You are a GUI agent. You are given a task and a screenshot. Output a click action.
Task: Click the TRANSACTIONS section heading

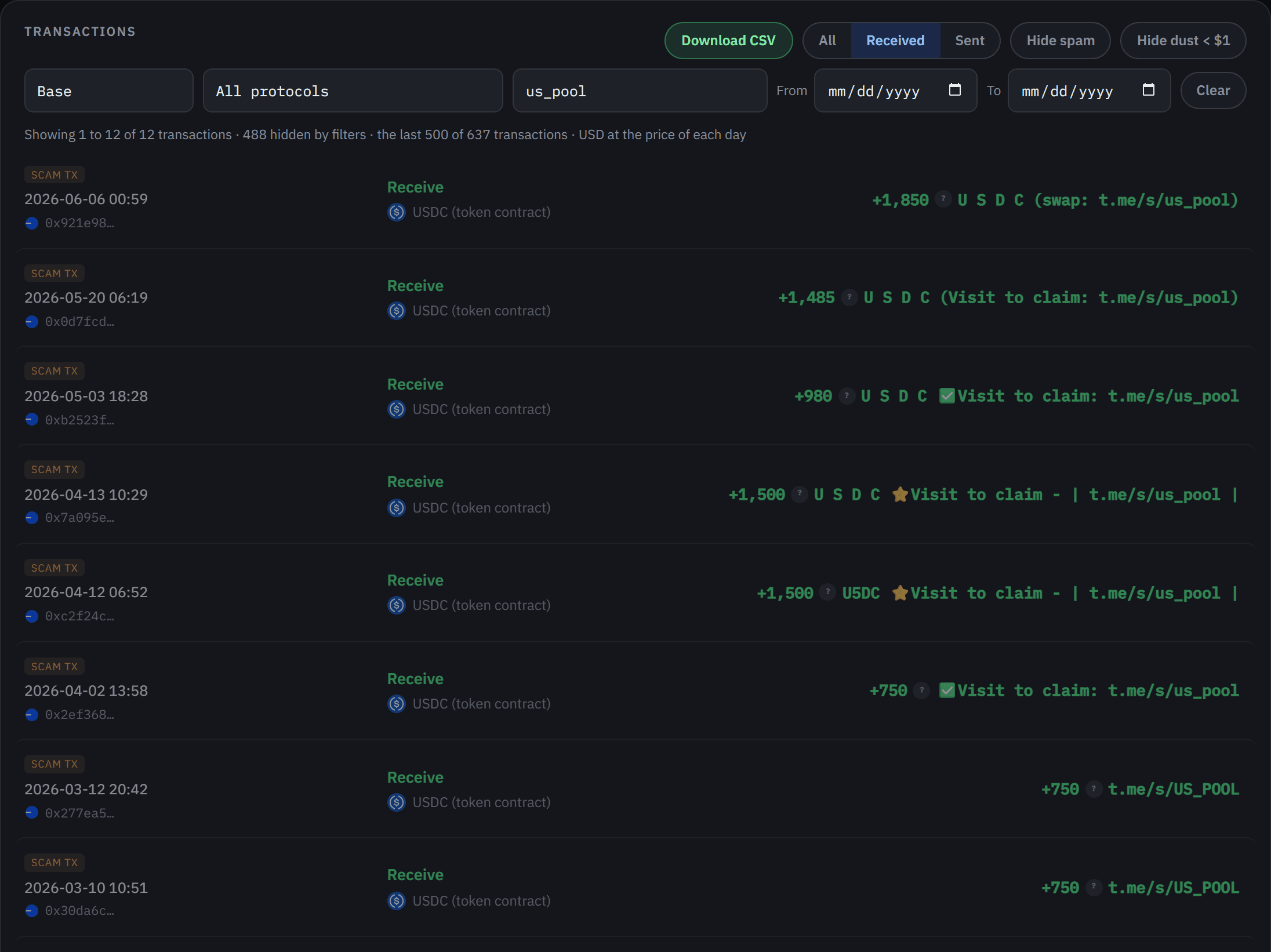click(80, 31)
